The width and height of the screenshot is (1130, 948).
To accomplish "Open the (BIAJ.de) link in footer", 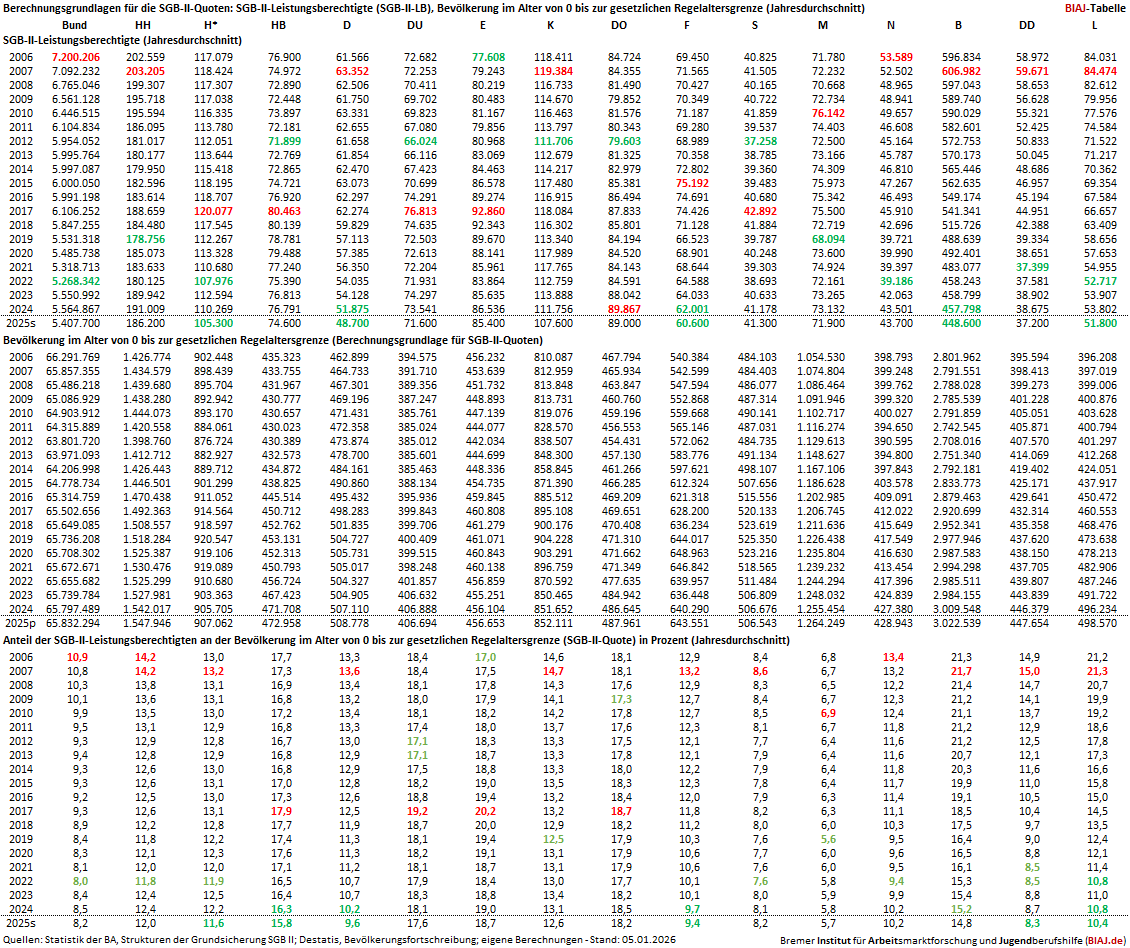I will [x=1104, y=941].
